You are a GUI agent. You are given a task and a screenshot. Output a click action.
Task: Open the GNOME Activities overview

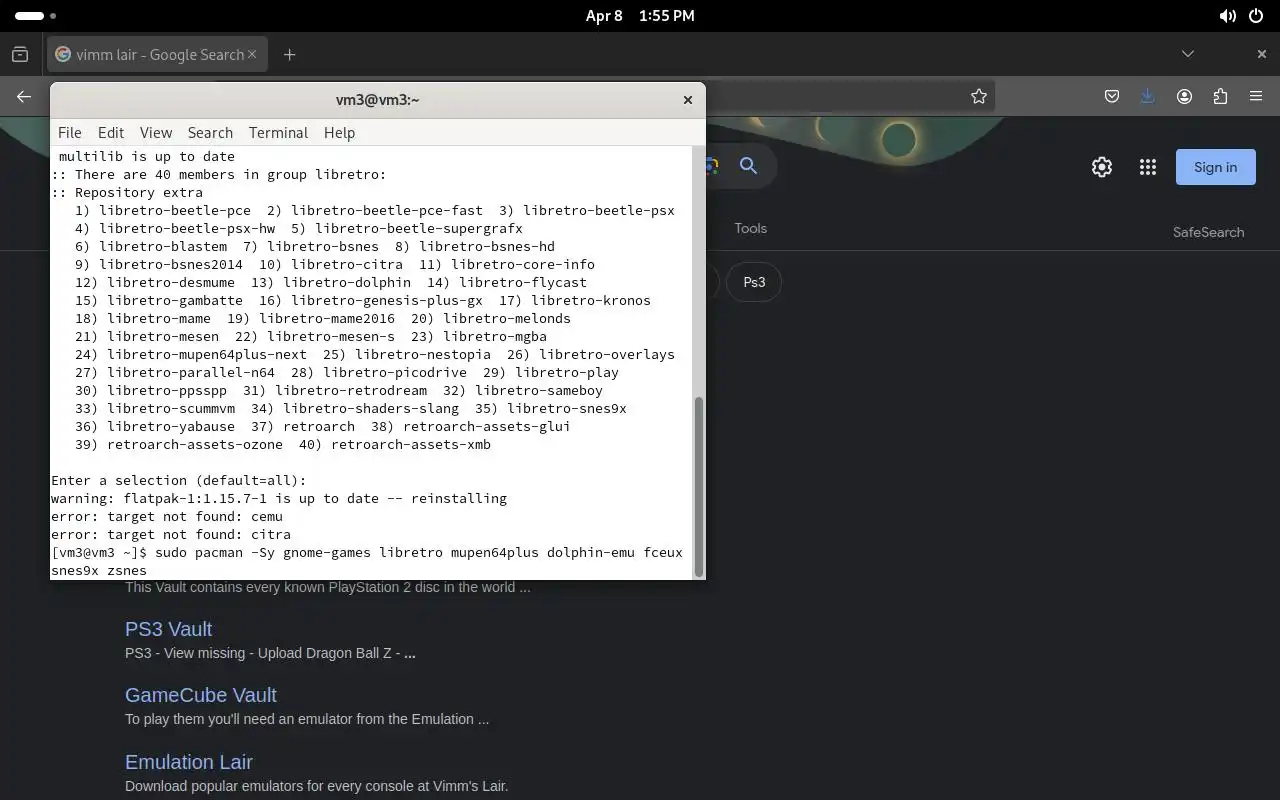coord(36,16)
